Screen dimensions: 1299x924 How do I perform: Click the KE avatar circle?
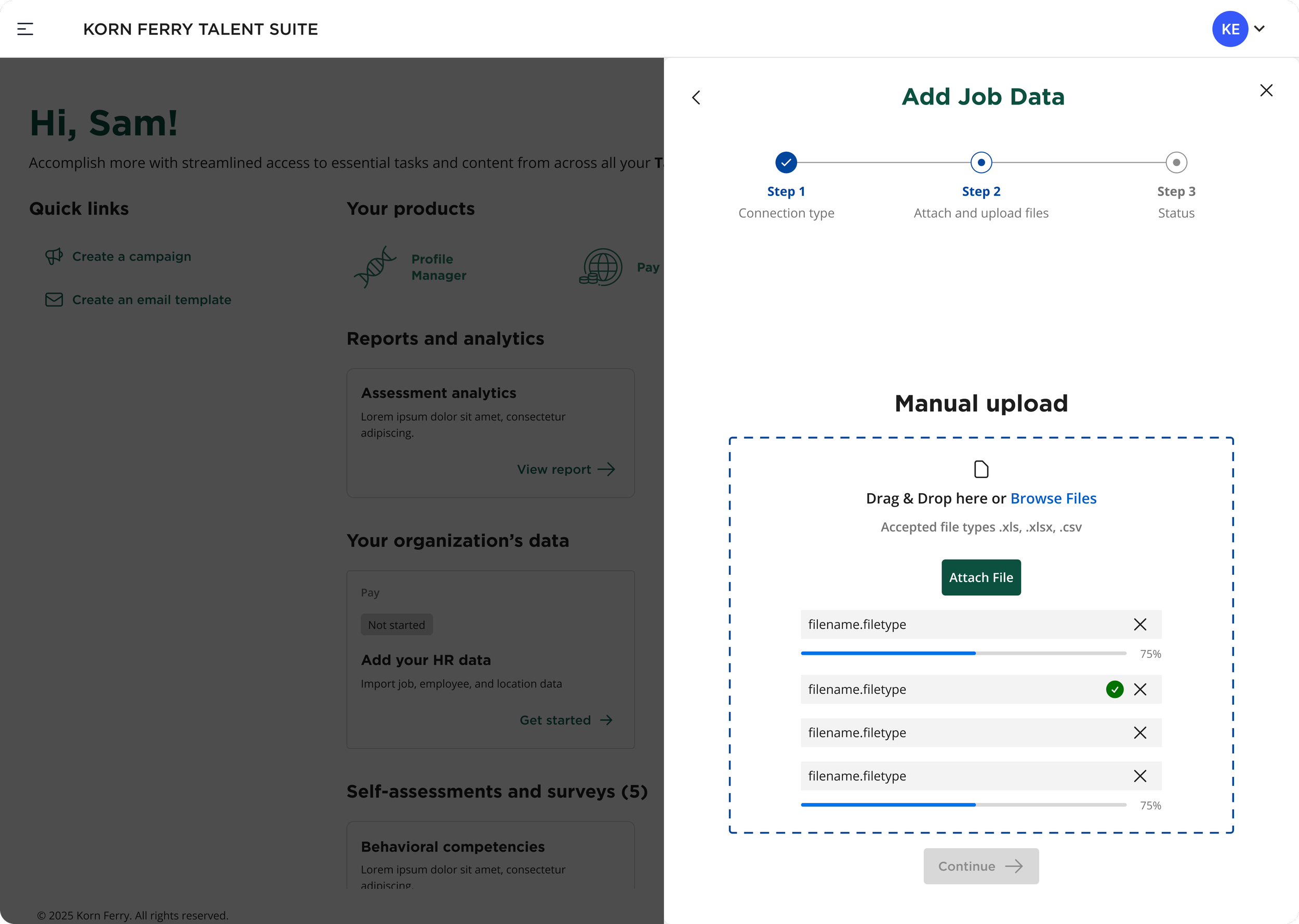point(1229,29)
